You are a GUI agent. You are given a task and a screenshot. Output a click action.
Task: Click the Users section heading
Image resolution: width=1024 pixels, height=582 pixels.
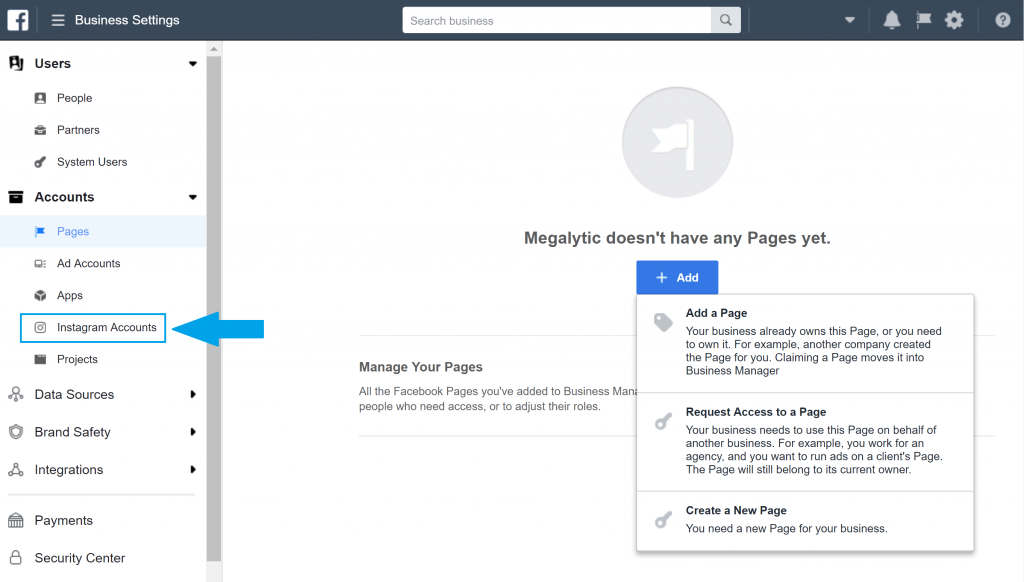(x=52, y=63)
